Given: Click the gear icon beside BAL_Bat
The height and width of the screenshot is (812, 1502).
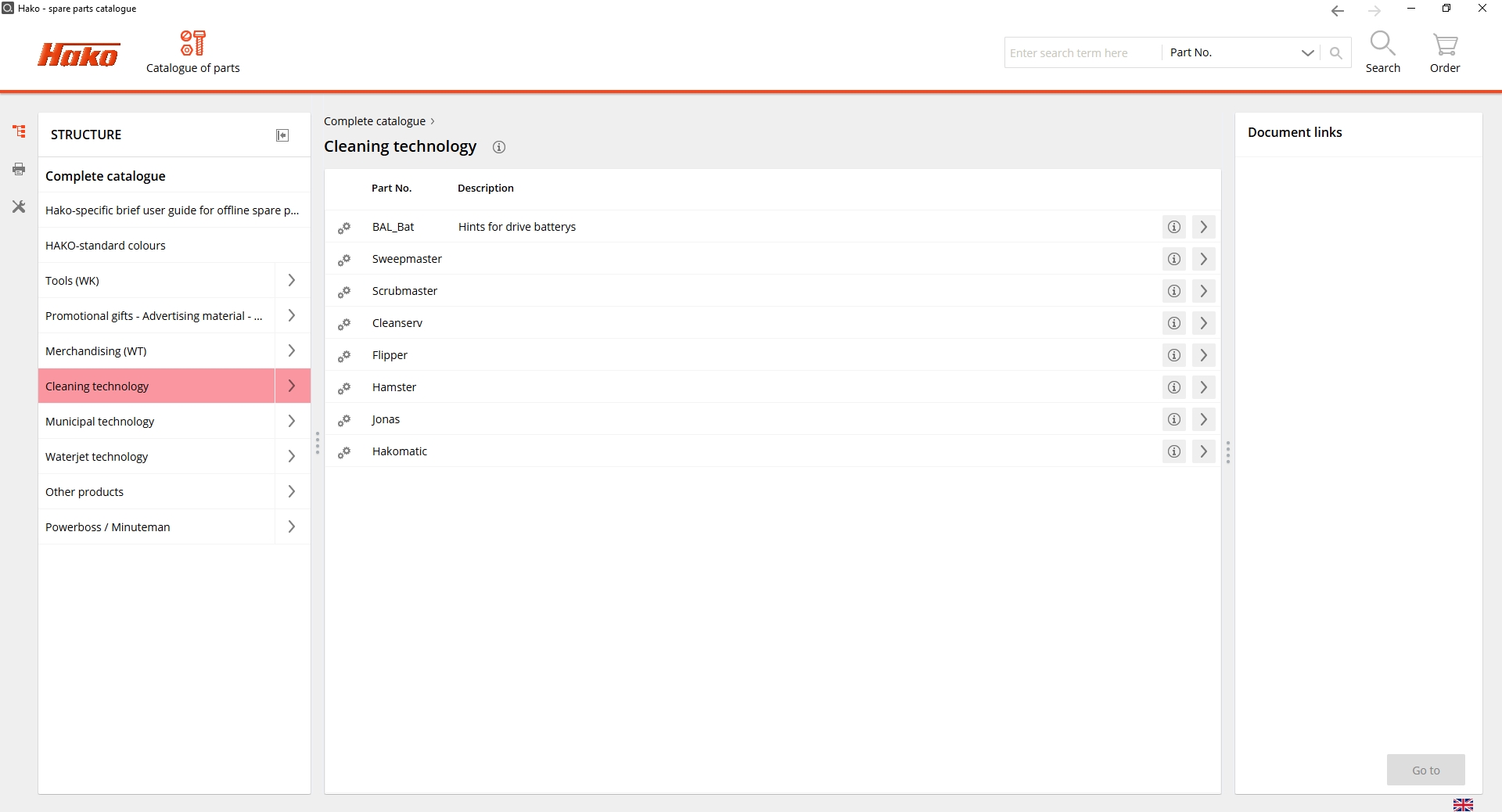Looking at the screenshot, I should 344,228.
